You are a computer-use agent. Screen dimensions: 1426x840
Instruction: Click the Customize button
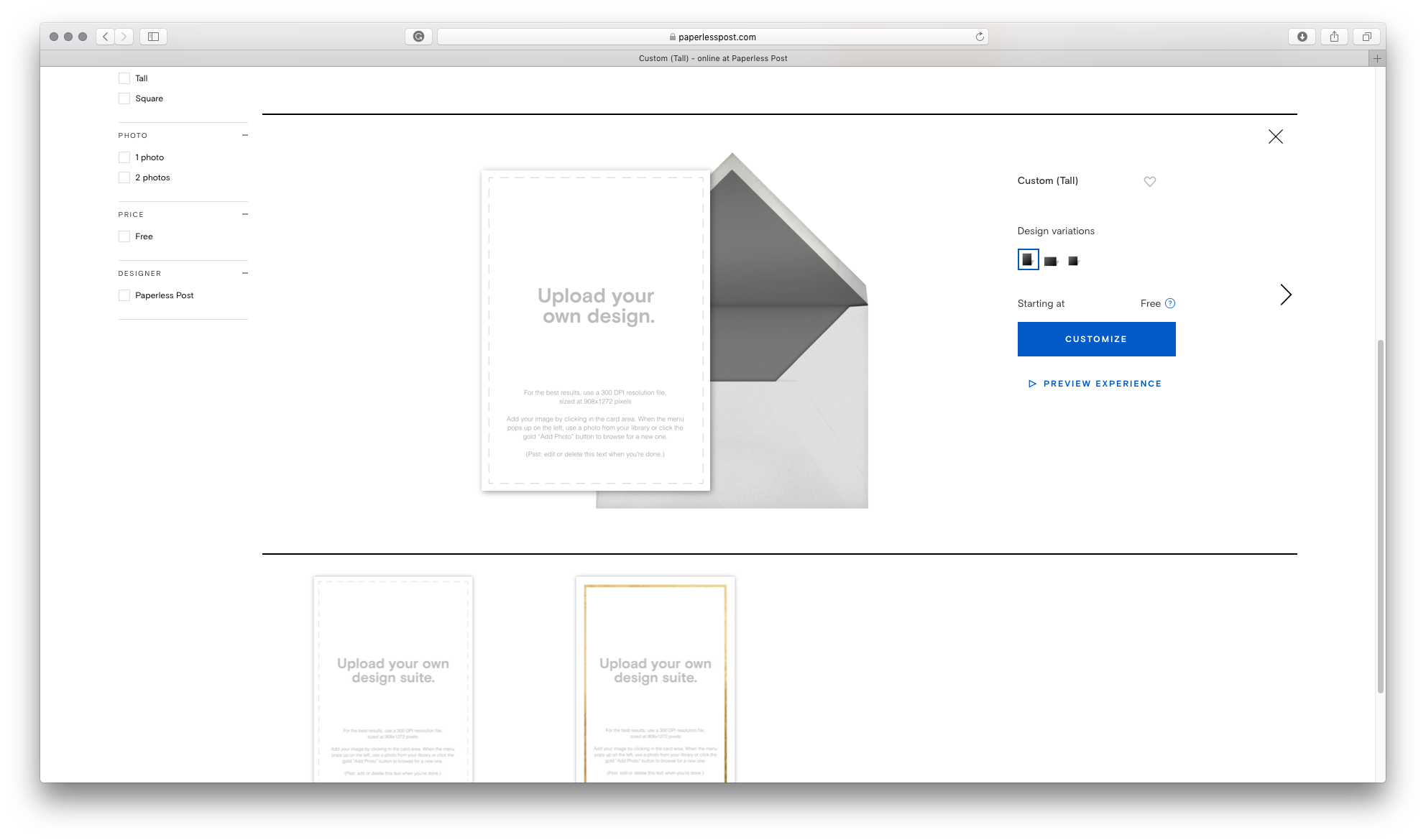(1096, 339)
